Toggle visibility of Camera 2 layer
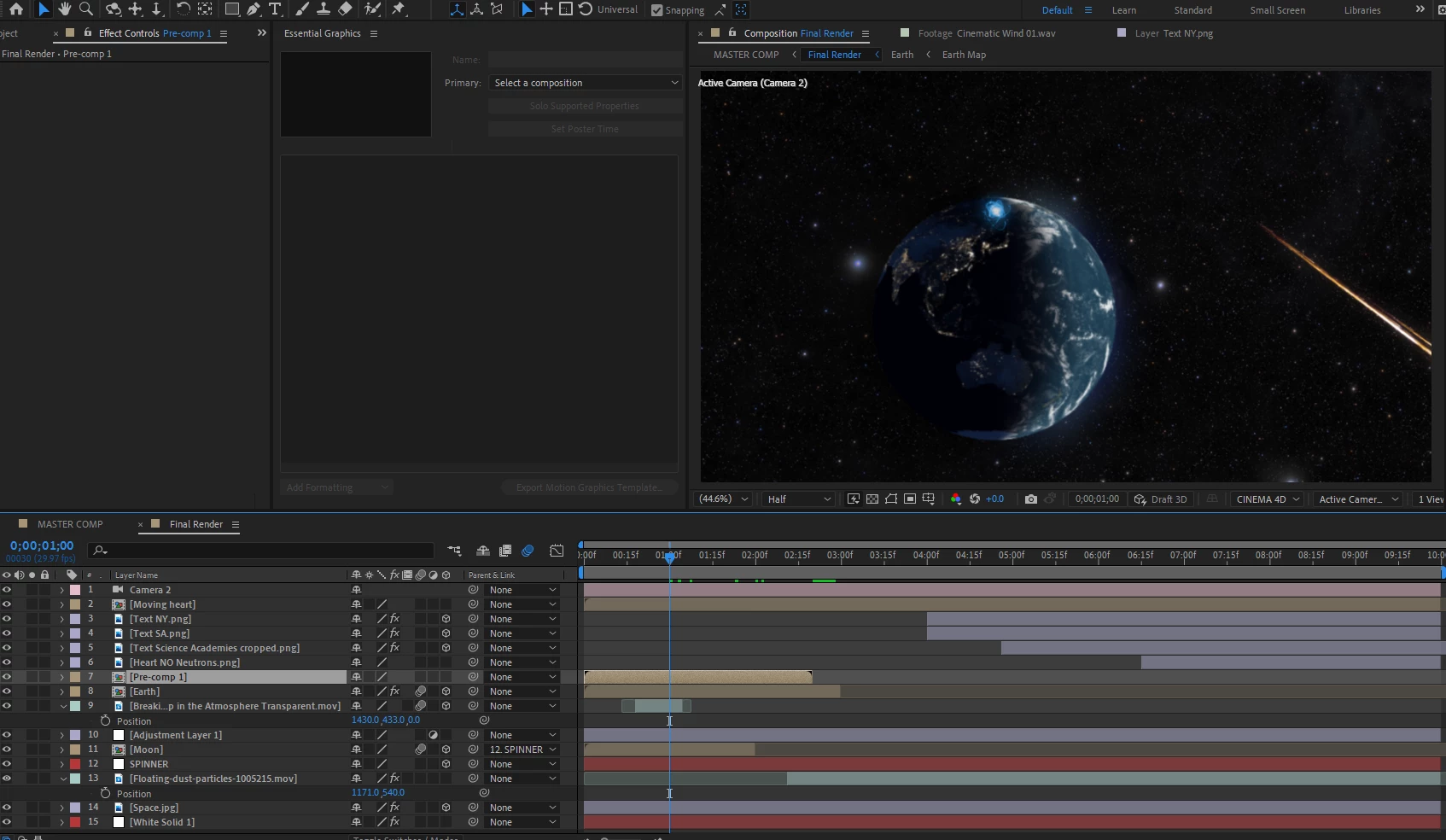 (7, 590)
